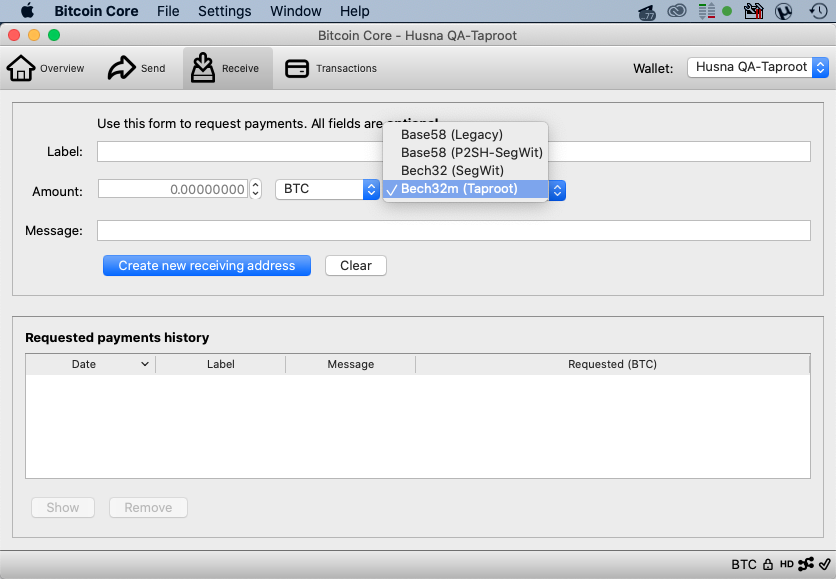Click the disk menu bar icon showing 77
836x579 pixels.
point(647,12)
